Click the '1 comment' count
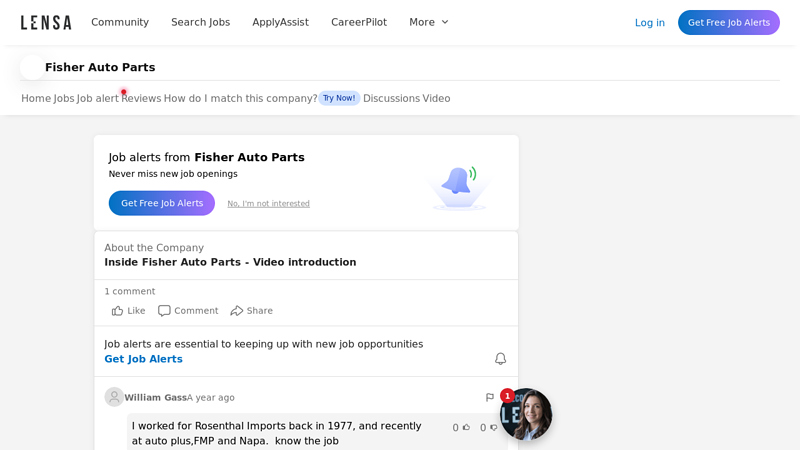This screenshot has width=800, height=450. click(x=130, y=291)
